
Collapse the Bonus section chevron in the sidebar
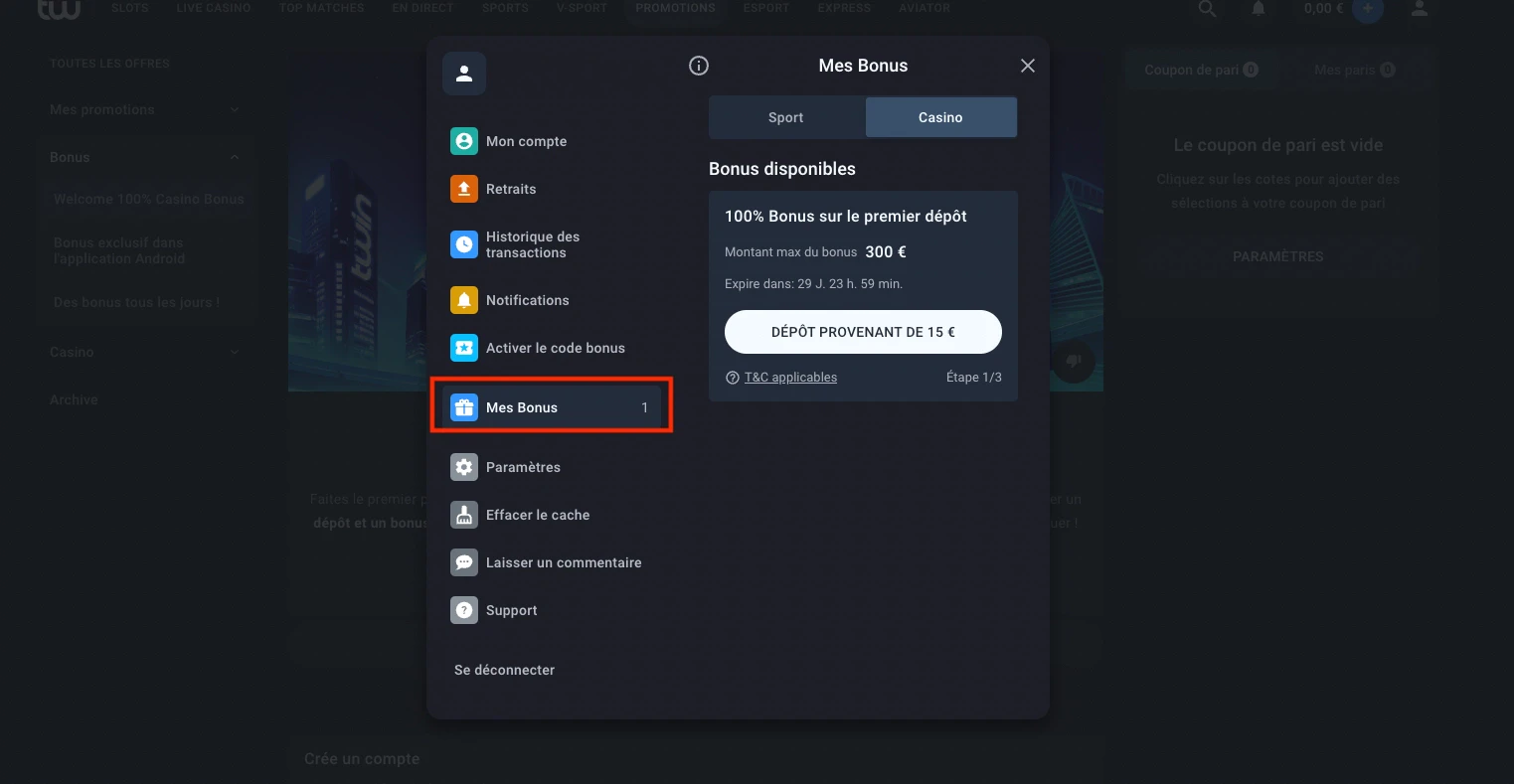click(235, 157)
